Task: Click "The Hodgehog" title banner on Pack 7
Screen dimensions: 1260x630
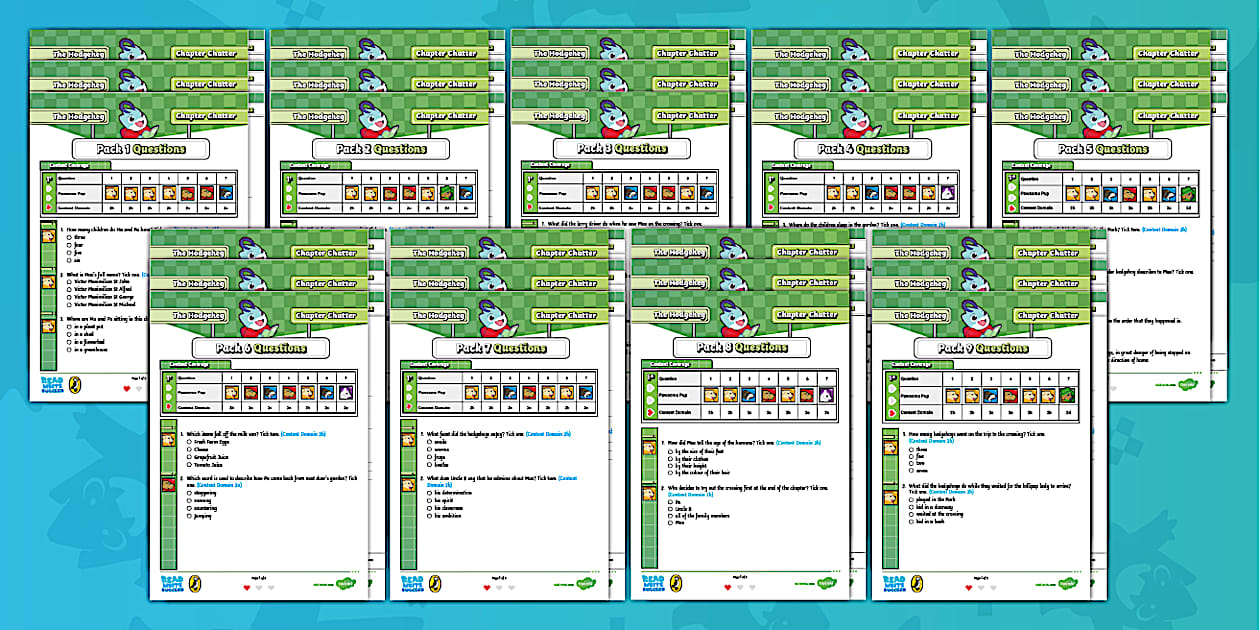Action: click(437, 316)
